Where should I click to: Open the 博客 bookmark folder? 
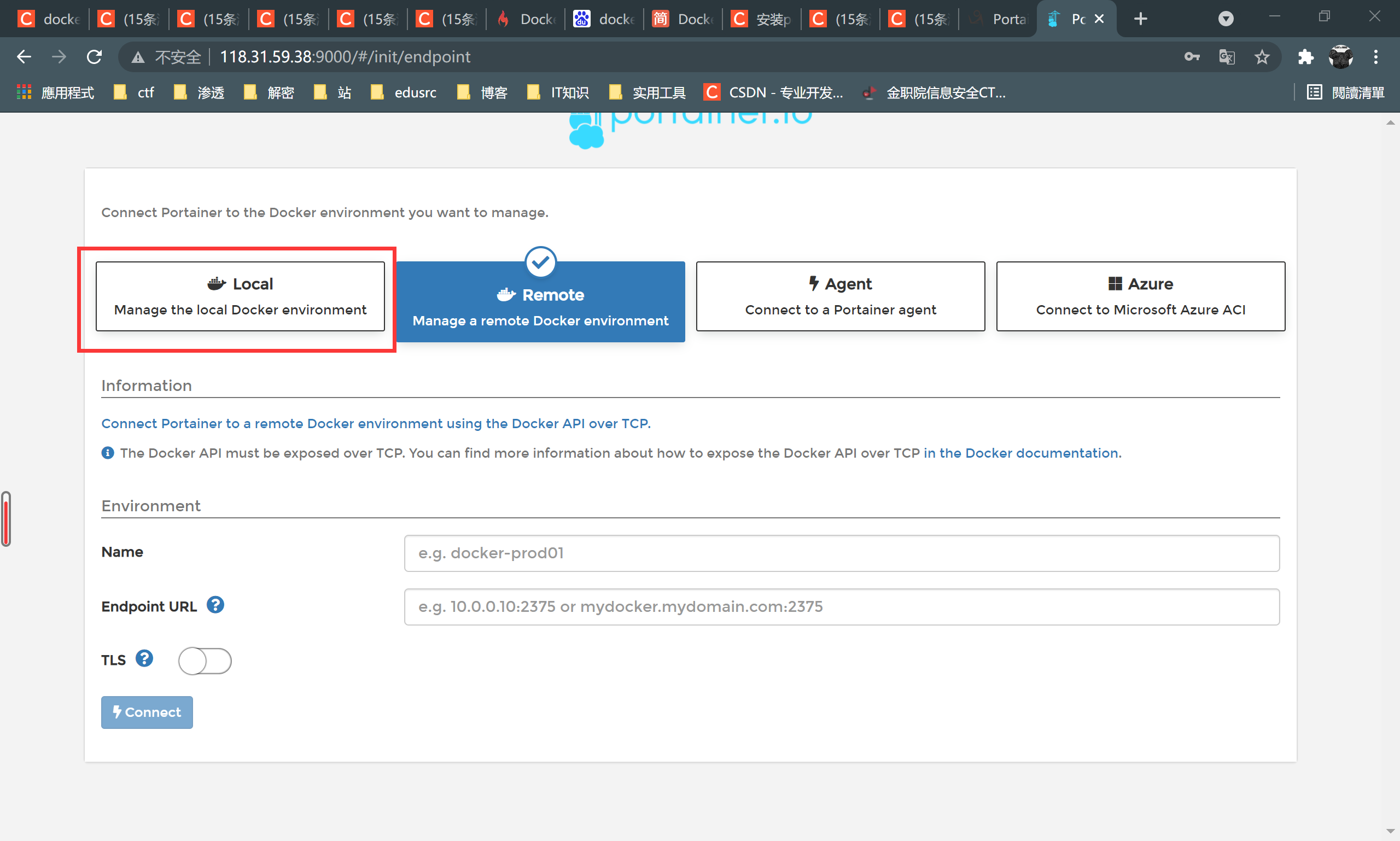coord(482,92)
